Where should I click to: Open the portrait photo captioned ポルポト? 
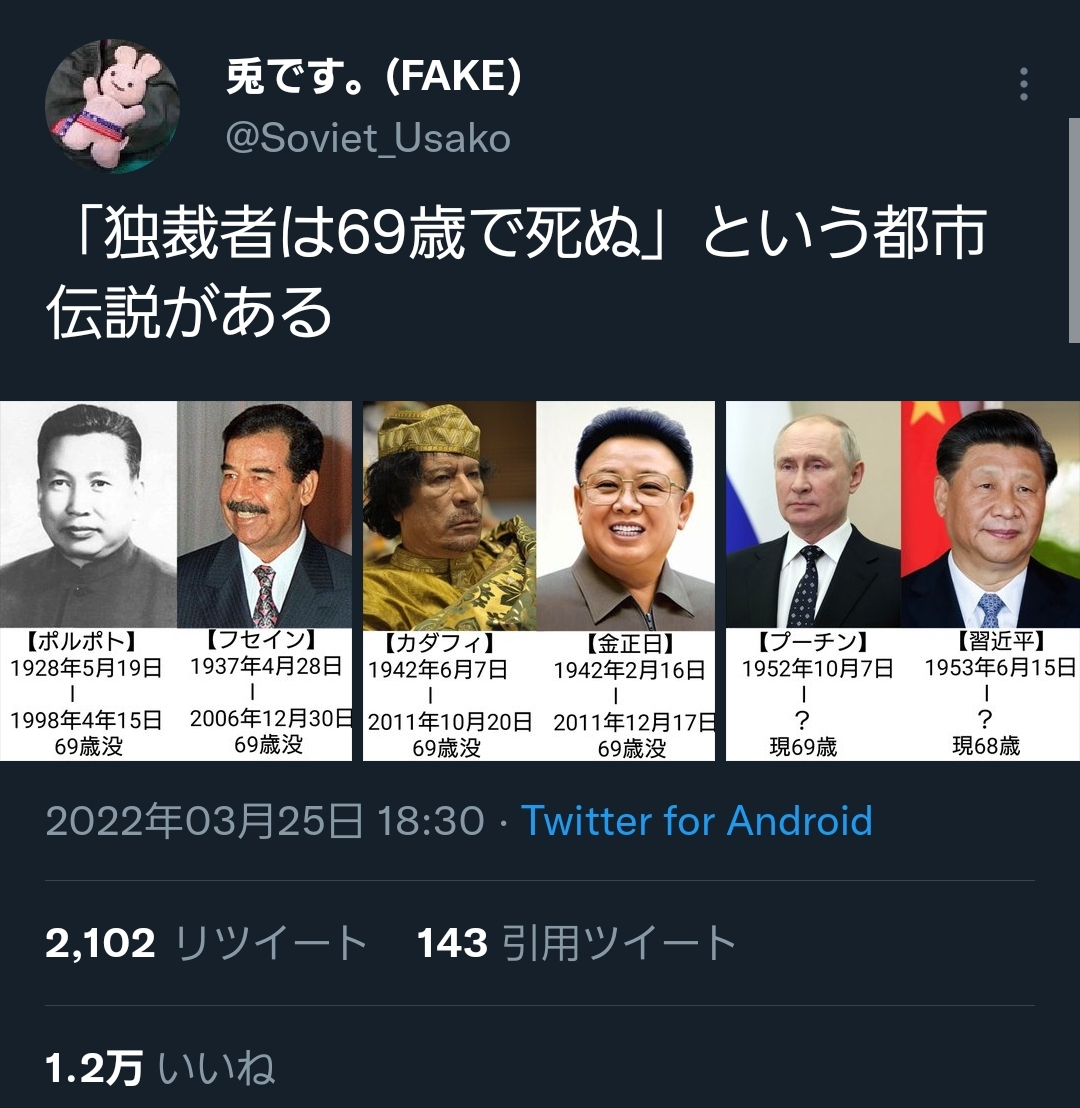(x=88, y=514)
